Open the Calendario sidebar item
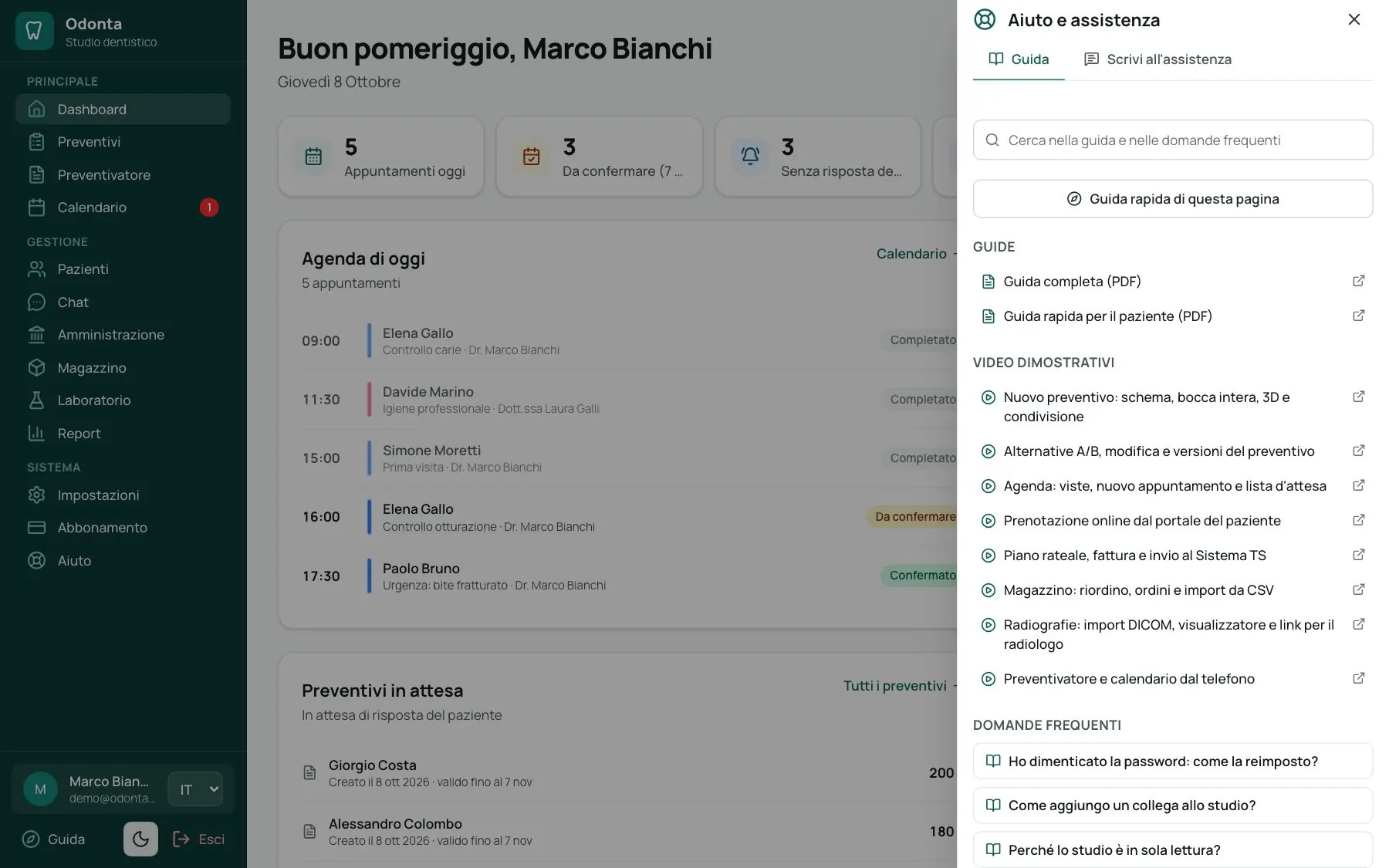The width and height of the screenshot is (1389, 868). click(123, 208)
